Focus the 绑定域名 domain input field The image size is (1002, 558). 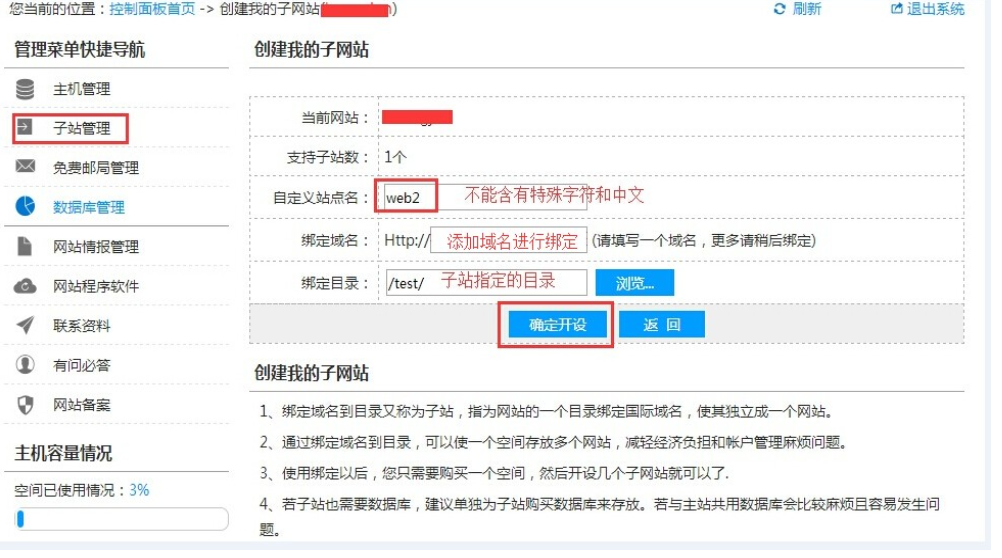pos(509,240)
